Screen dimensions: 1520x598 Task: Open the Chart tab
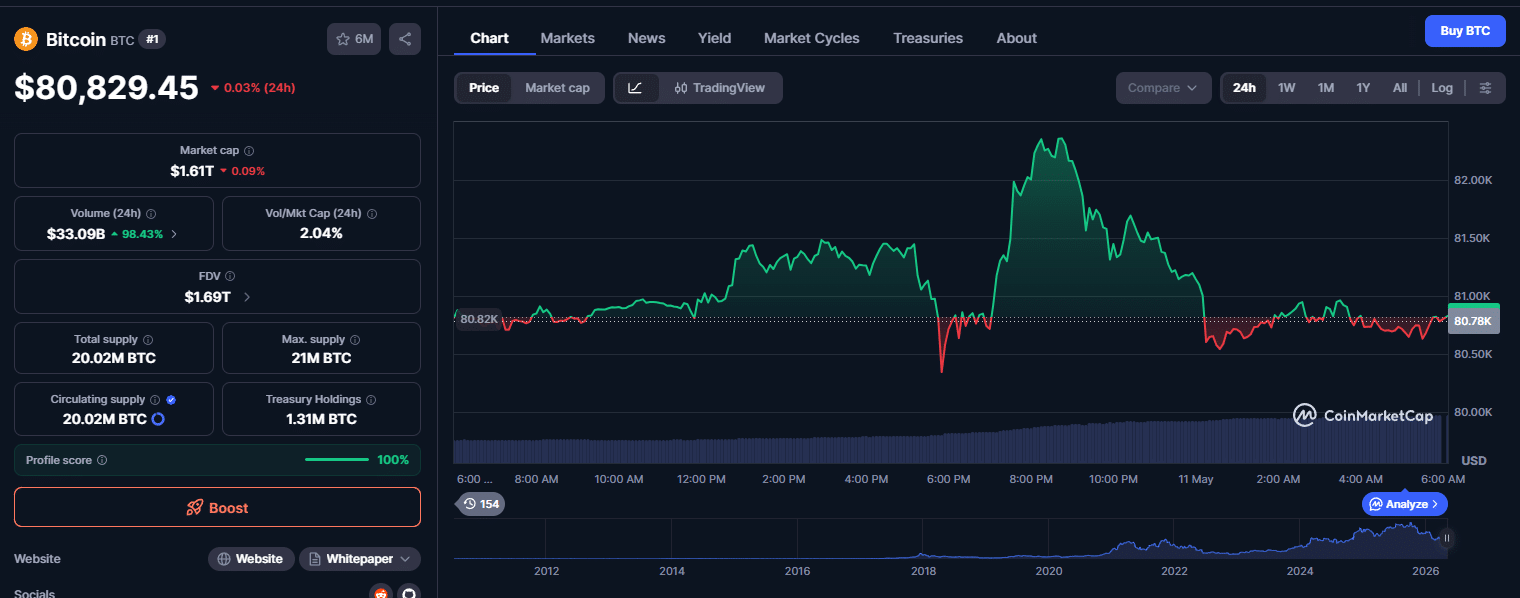click(489, 38)
